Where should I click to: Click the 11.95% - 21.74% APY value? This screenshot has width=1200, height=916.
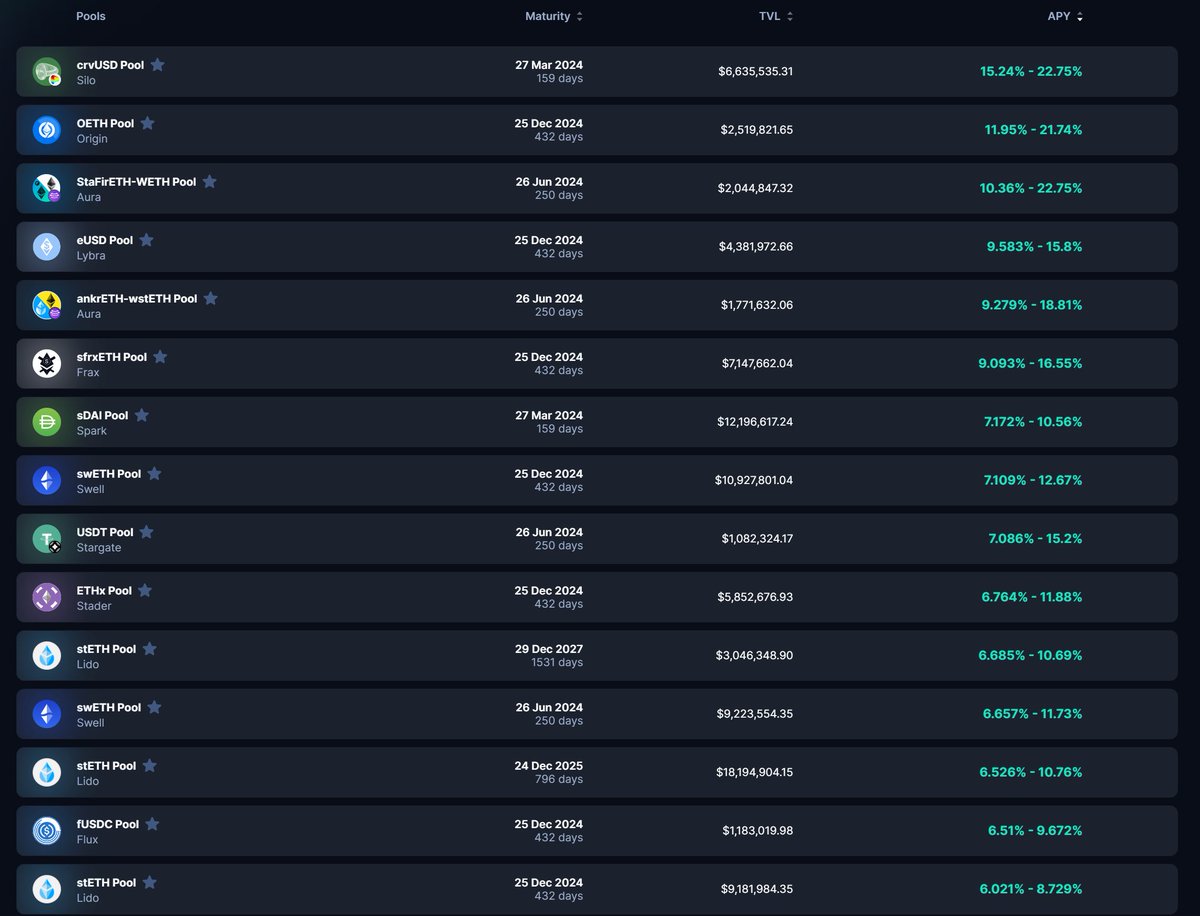pyautogui.click(x=1033, y=130)
